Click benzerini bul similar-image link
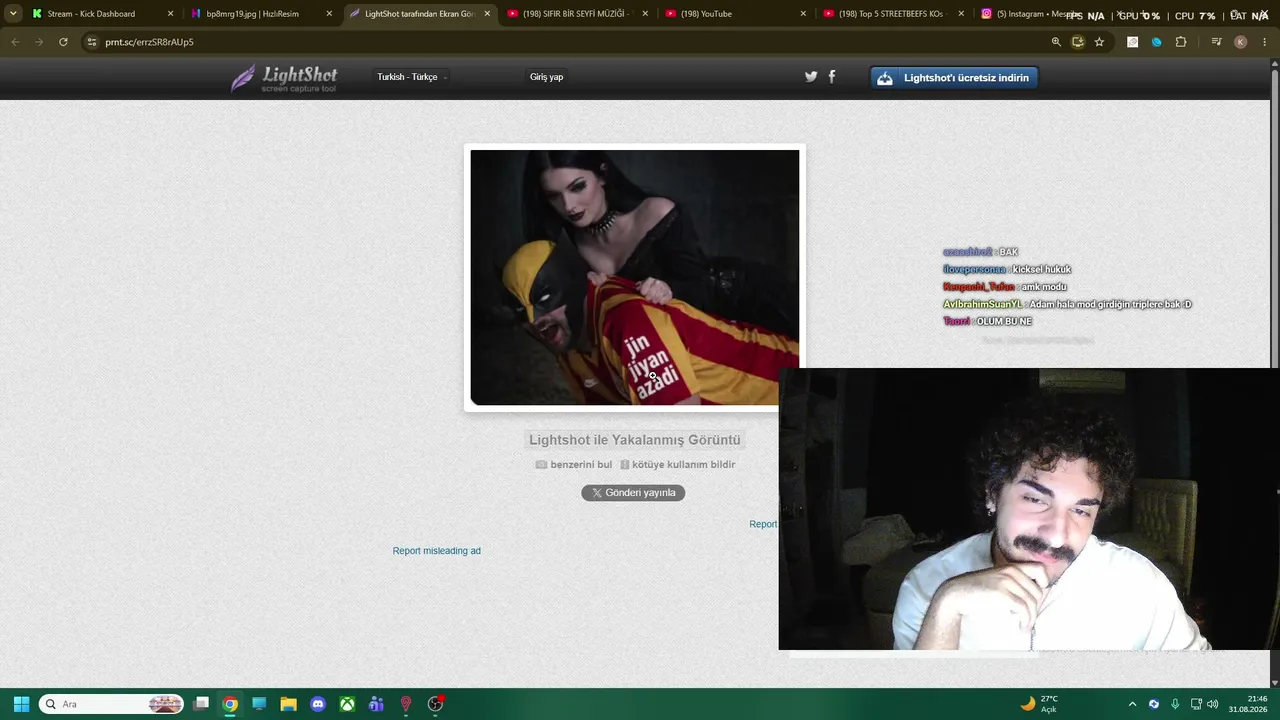Screen dimensions: 1280x720 (x=574, y=465)
